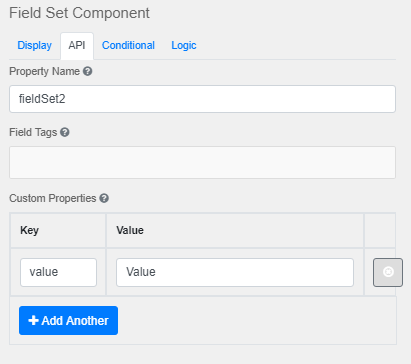Click the Field Tags label
Screen dimensions: 411x364
pyautogui.click(x=33, y=132)
